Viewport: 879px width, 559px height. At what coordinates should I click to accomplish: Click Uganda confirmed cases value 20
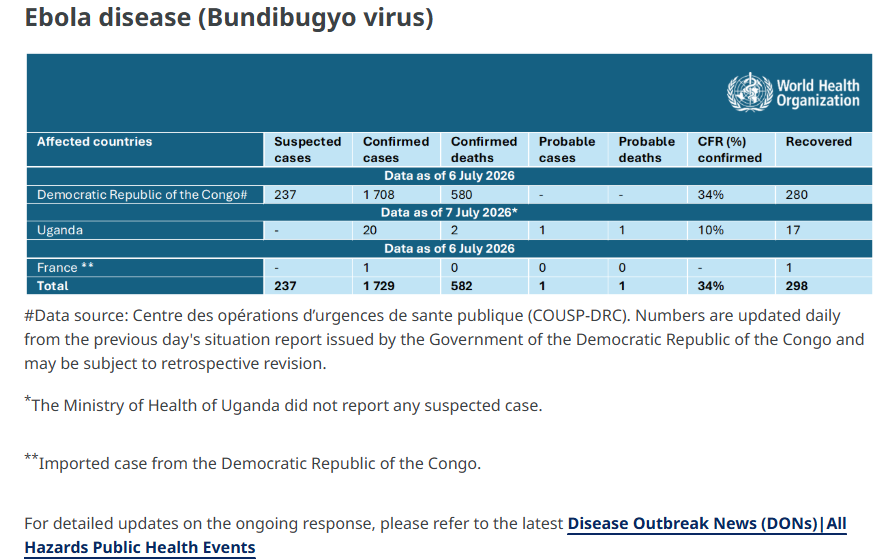click(369, 230)
